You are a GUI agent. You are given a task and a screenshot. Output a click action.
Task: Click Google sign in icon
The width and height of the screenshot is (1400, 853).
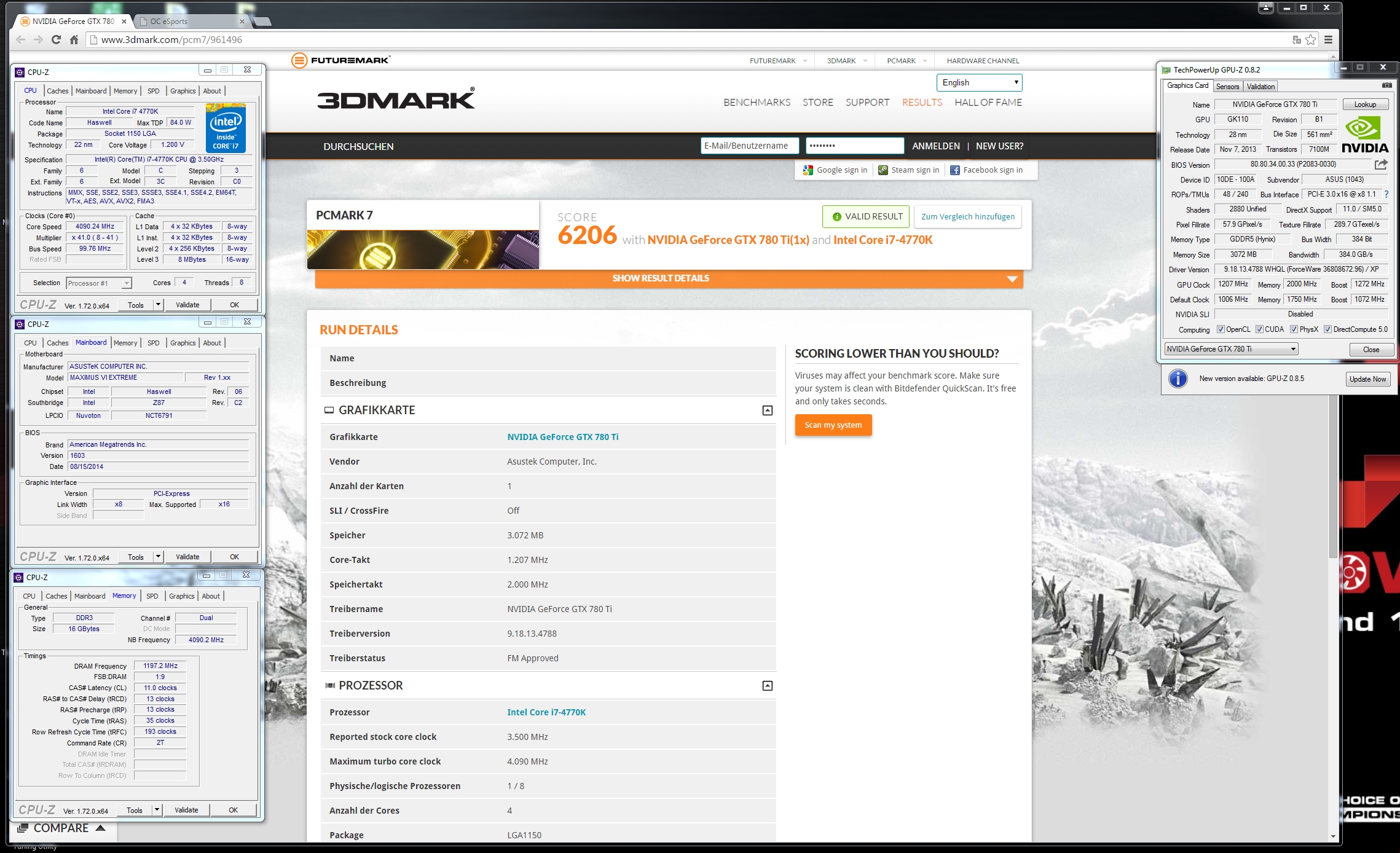pos(808,170)
